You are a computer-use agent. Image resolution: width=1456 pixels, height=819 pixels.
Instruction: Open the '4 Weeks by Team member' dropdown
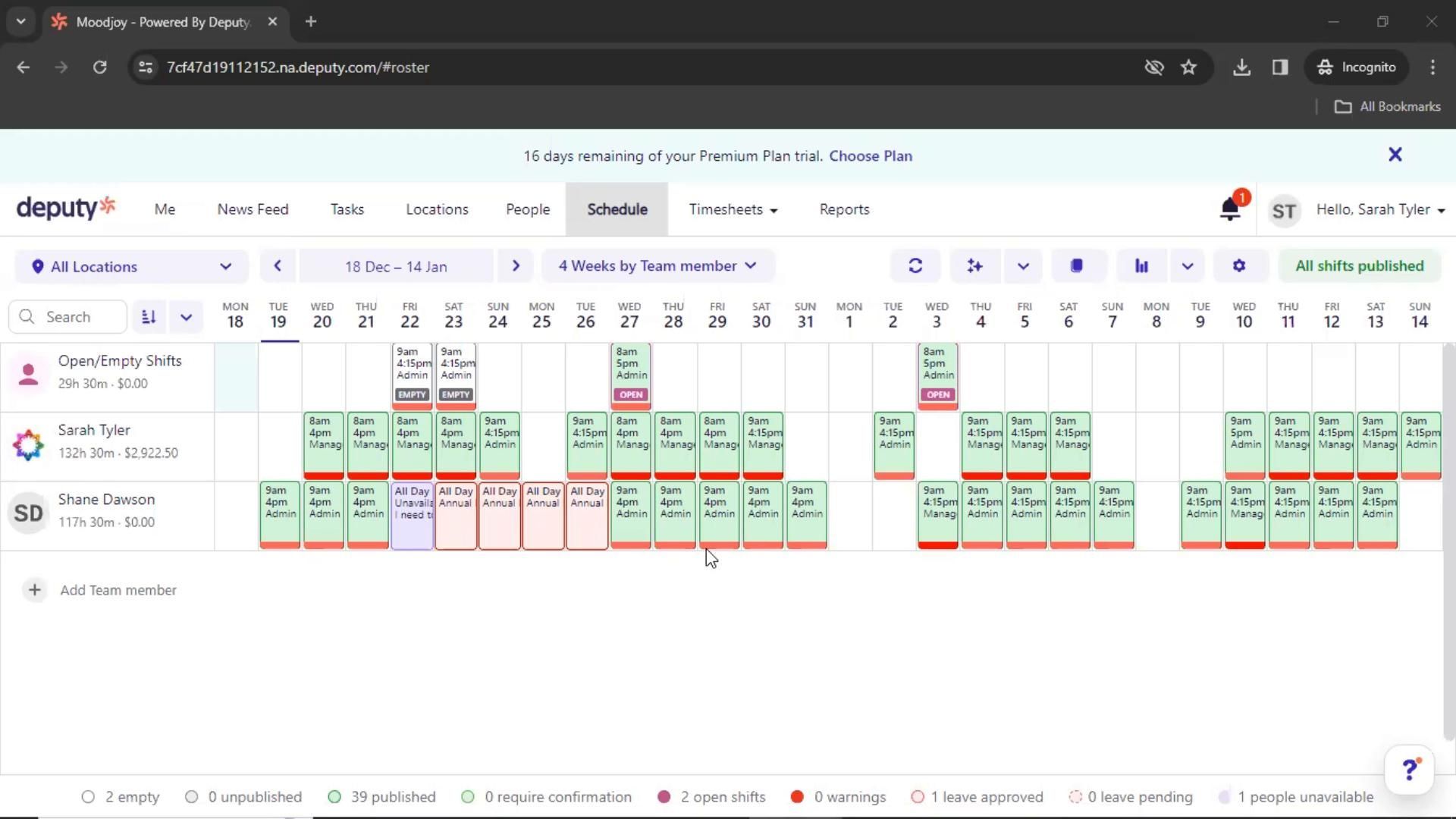click(x=657, y=266)
